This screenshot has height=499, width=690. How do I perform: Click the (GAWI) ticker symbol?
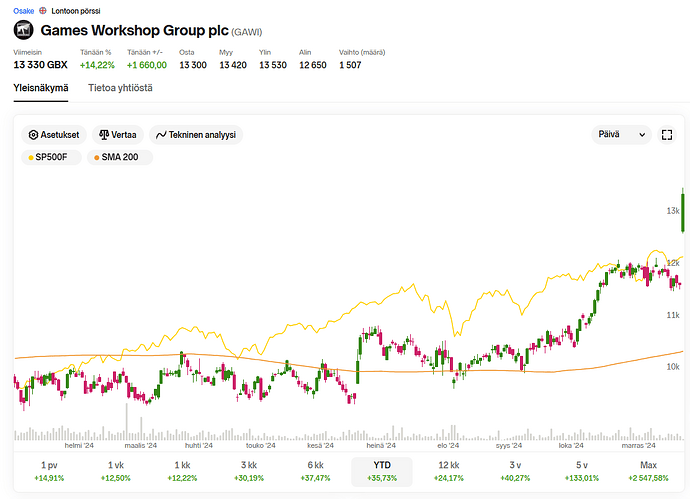point(246,32)
